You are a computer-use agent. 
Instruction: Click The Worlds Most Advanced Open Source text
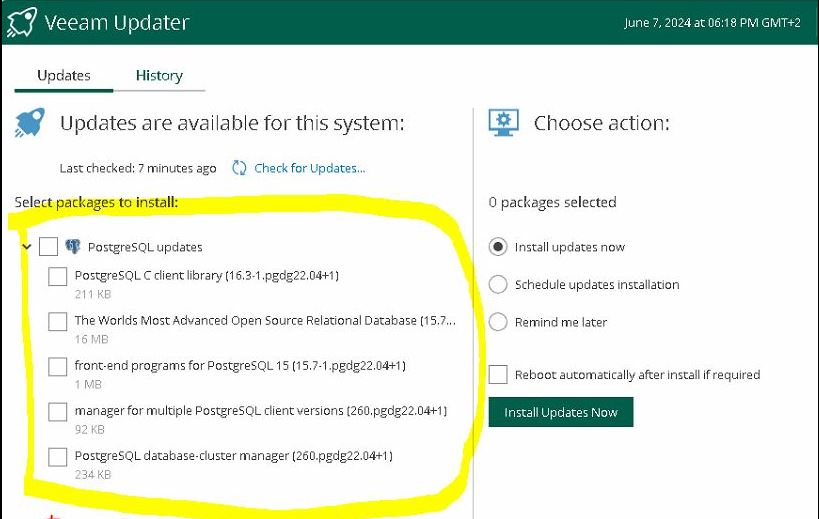[x=265, y=320]
